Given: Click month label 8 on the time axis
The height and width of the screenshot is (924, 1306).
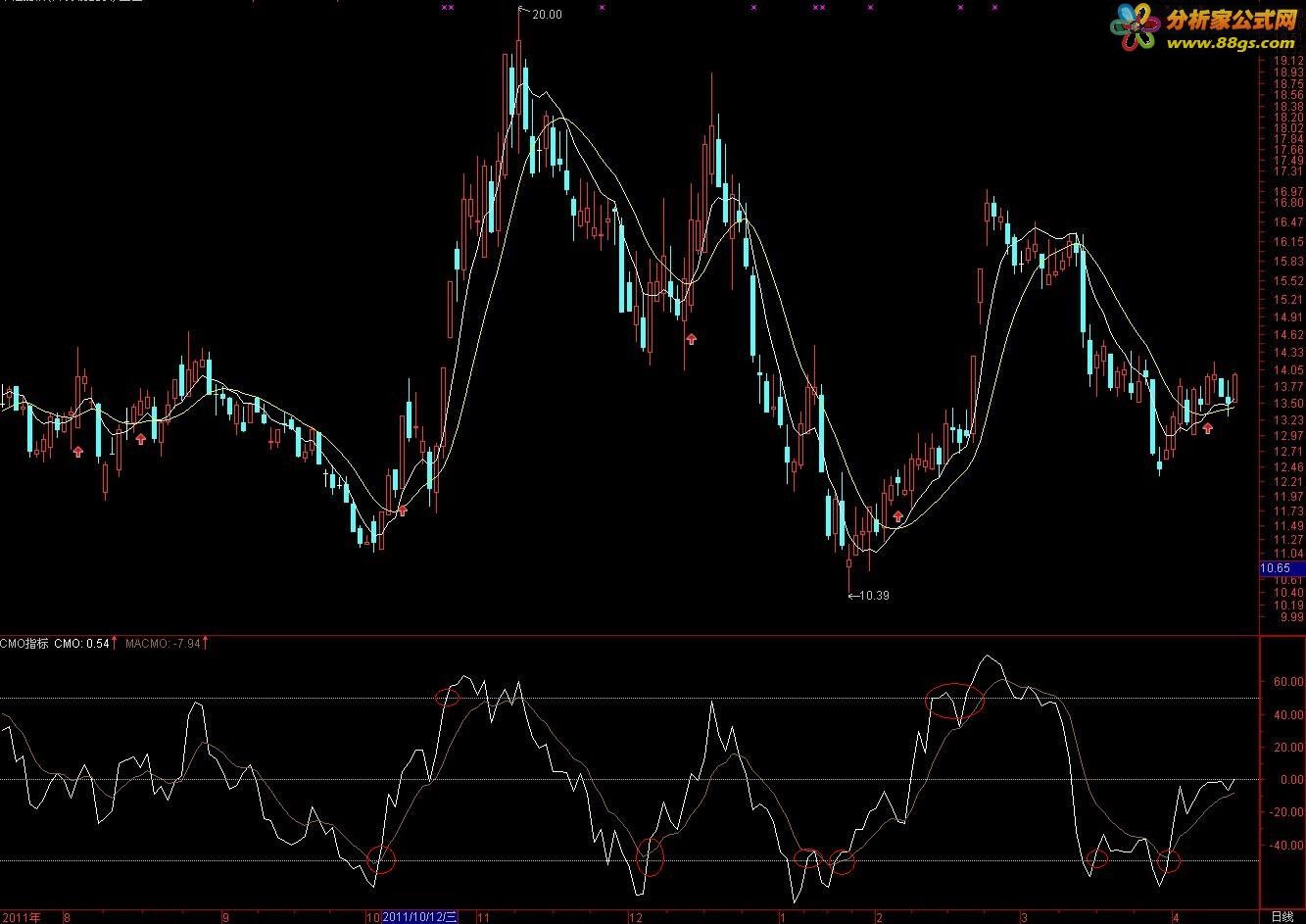Looking at the screenshot, I should tap(67, 918).
